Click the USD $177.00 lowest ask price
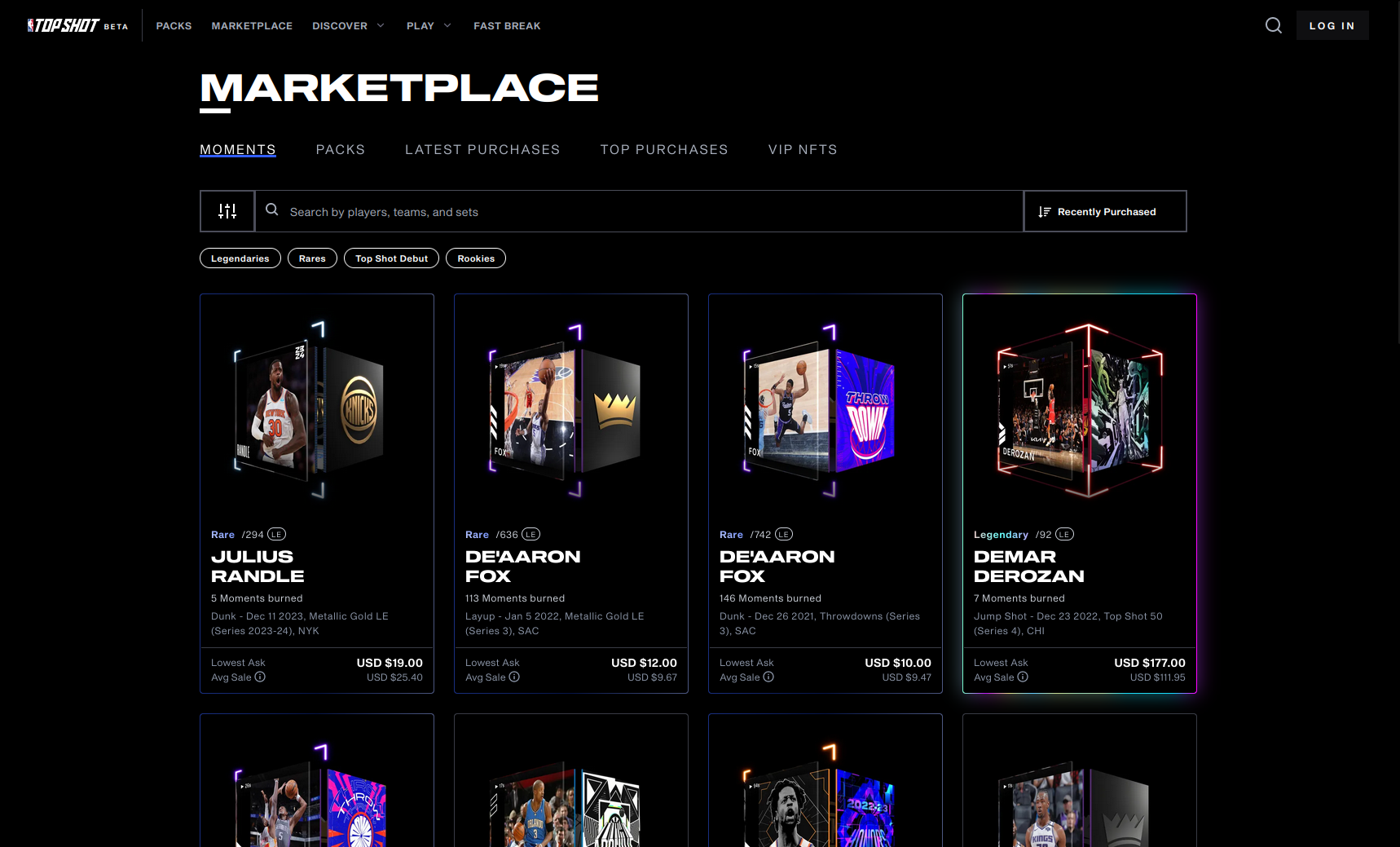This screenshot has height=847, width=1400. coord(1150,663)
